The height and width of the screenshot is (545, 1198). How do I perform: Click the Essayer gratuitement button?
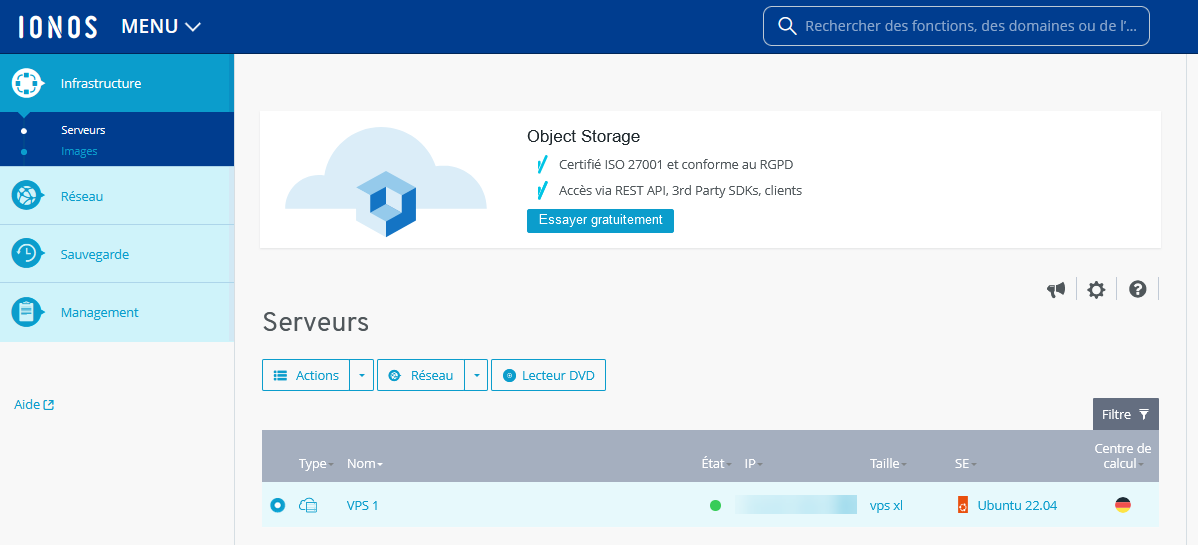601,220
